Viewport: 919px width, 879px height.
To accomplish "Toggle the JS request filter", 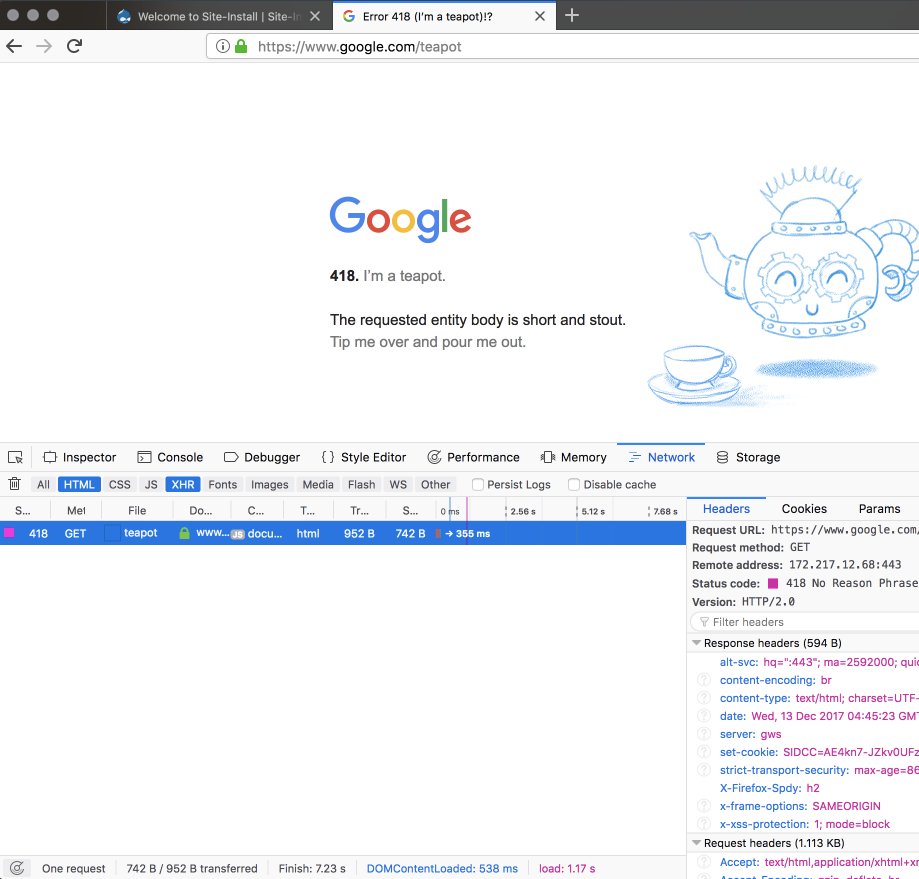I will tap(151, 485).
